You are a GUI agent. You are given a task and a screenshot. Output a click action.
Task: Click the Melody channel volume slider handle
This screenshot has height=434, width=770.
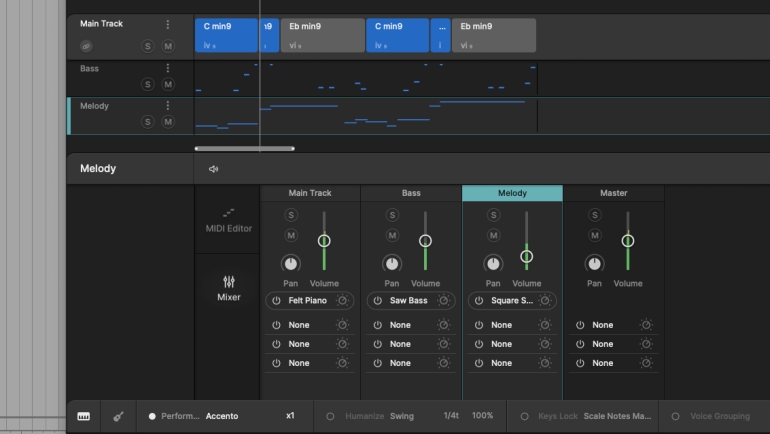[526, 257]
